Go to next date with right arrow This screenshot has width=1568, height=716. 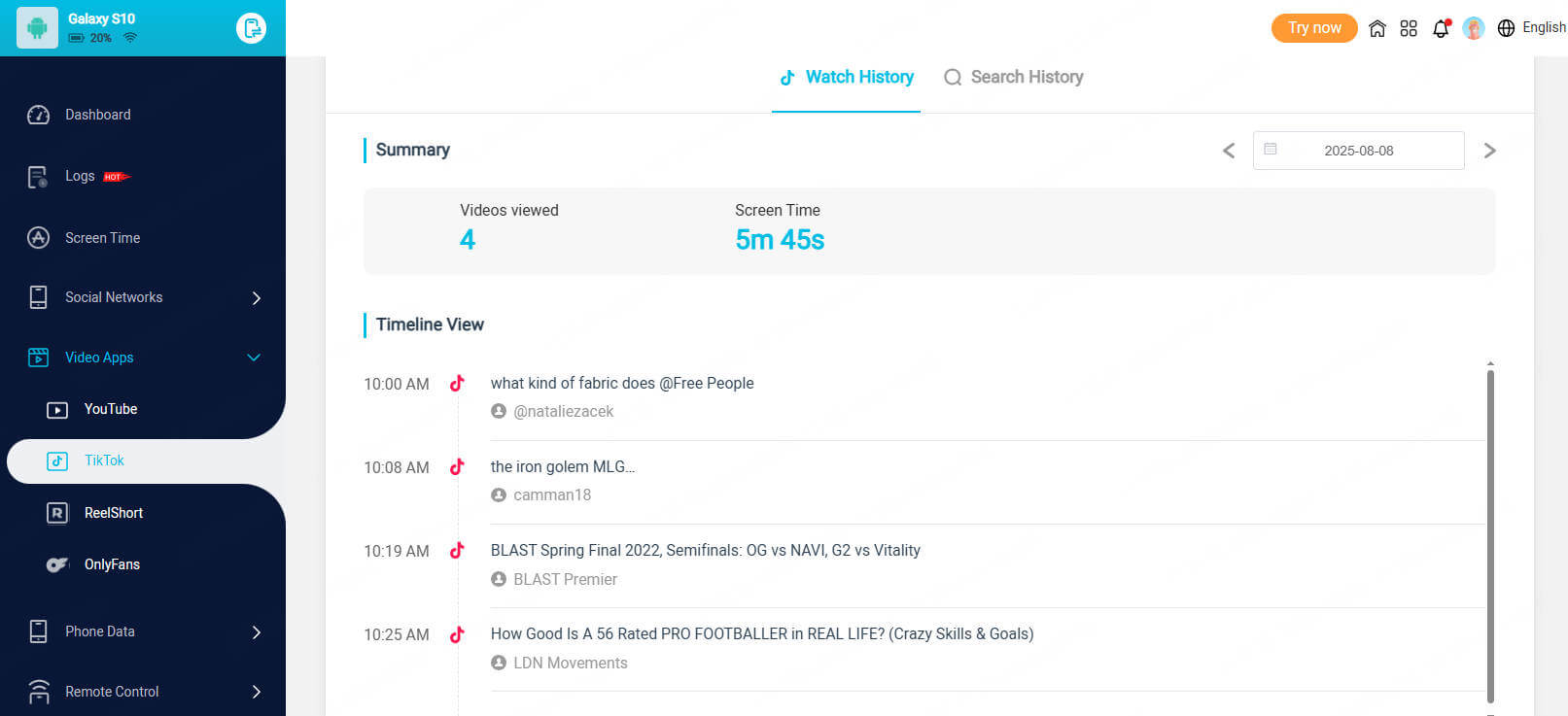1489,151
